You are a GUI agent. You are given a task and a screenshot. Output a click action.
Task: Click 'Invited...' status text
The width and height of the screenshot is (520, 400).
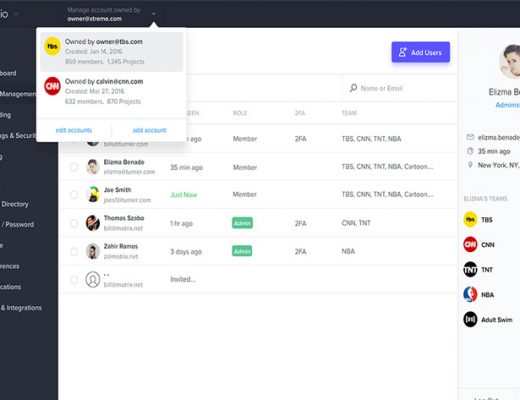(183, 279)
